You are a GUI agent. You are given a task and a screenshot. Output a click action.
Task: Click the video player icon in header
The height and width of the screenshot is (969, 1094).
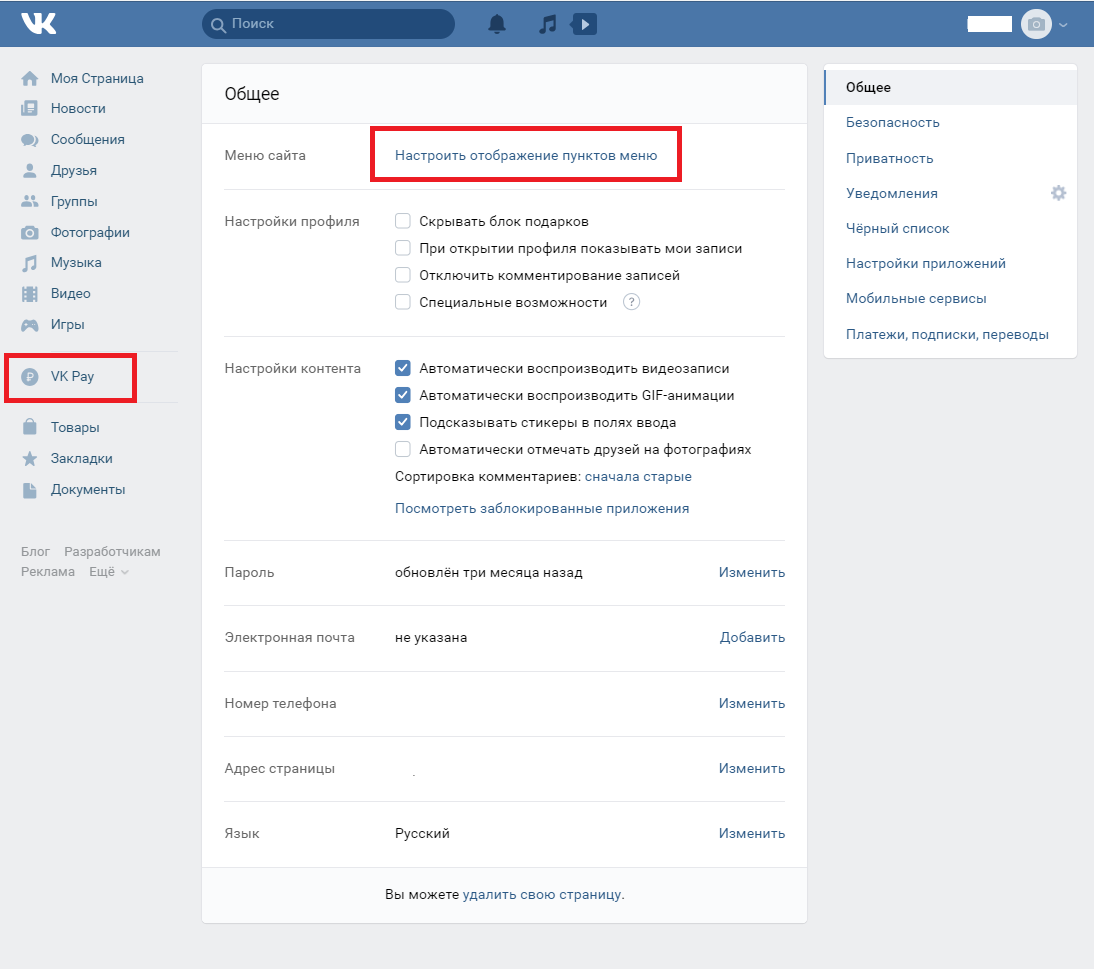(x=584, y=24)
